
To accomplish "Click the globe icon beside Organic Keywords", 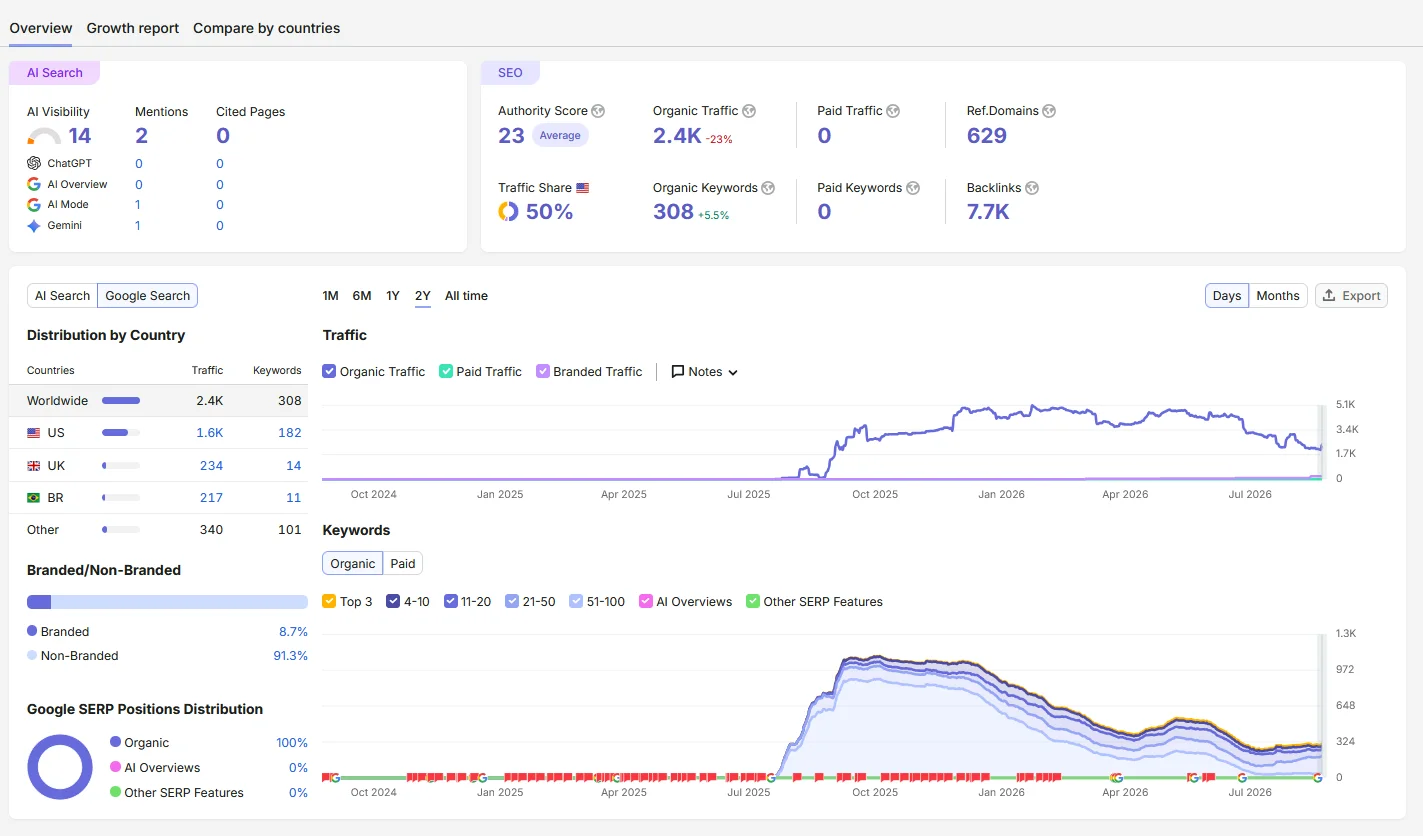I will pos(768,188).
